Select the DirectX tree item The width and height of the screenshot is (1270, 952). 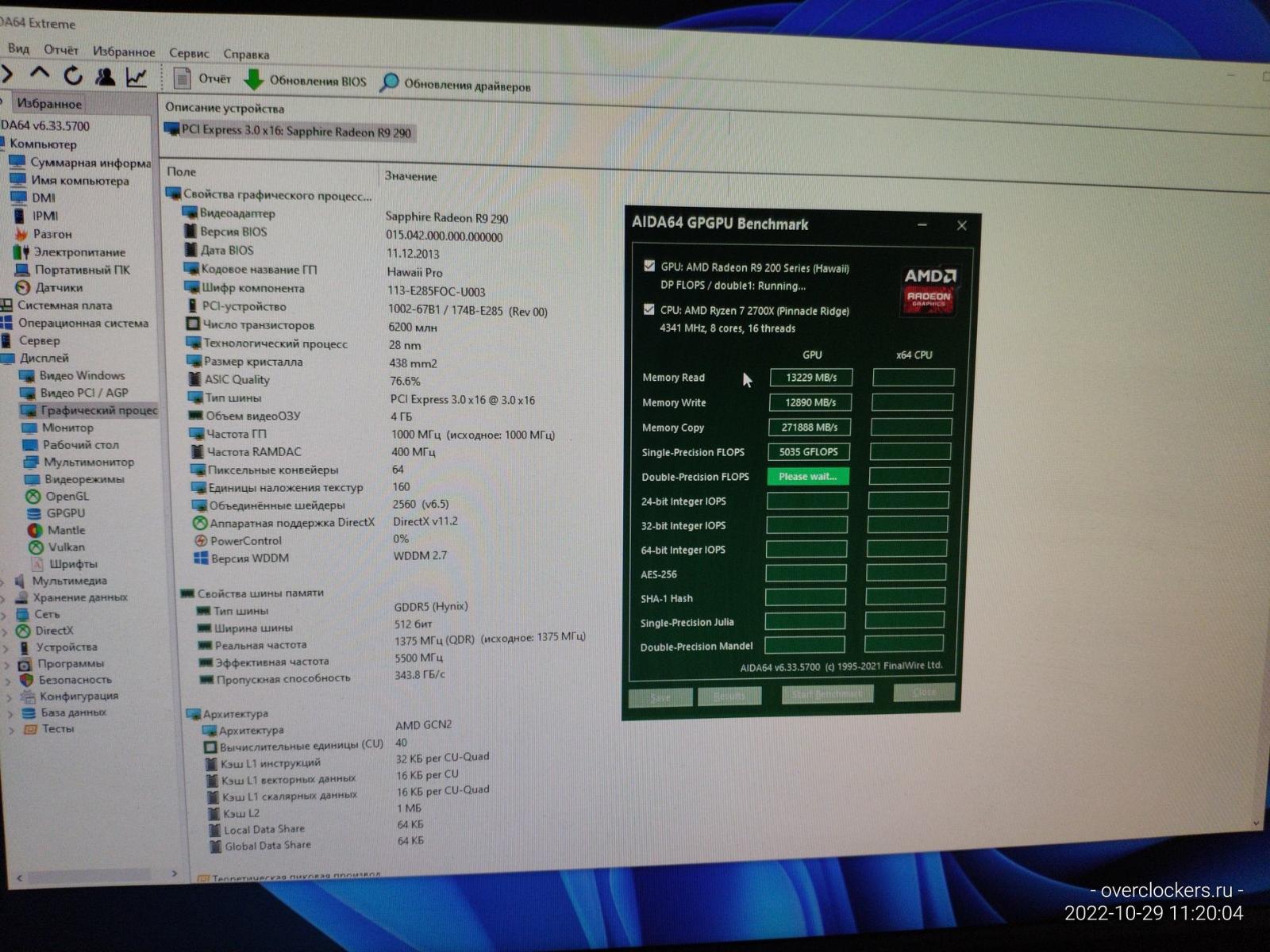(54, 631)
